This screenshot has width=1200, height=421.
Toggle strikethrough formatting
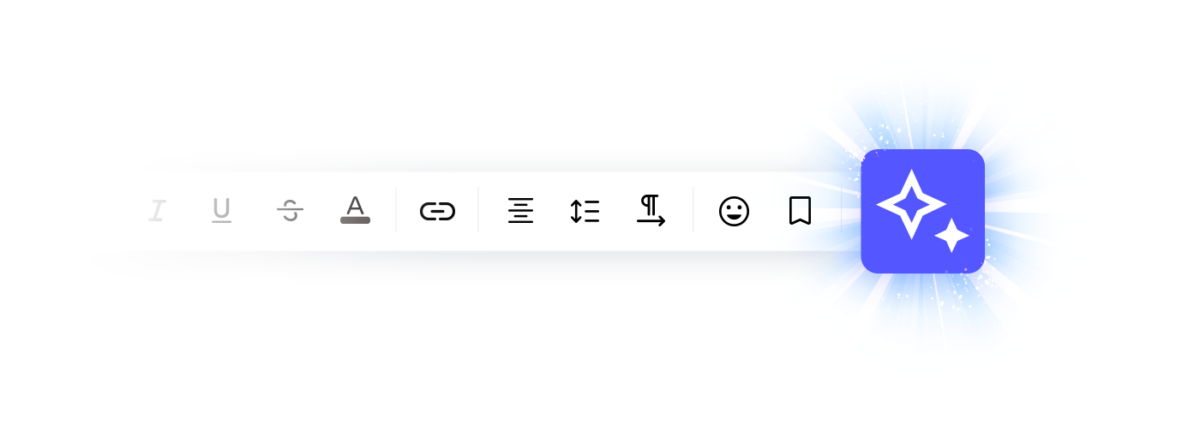pos(290,211)
